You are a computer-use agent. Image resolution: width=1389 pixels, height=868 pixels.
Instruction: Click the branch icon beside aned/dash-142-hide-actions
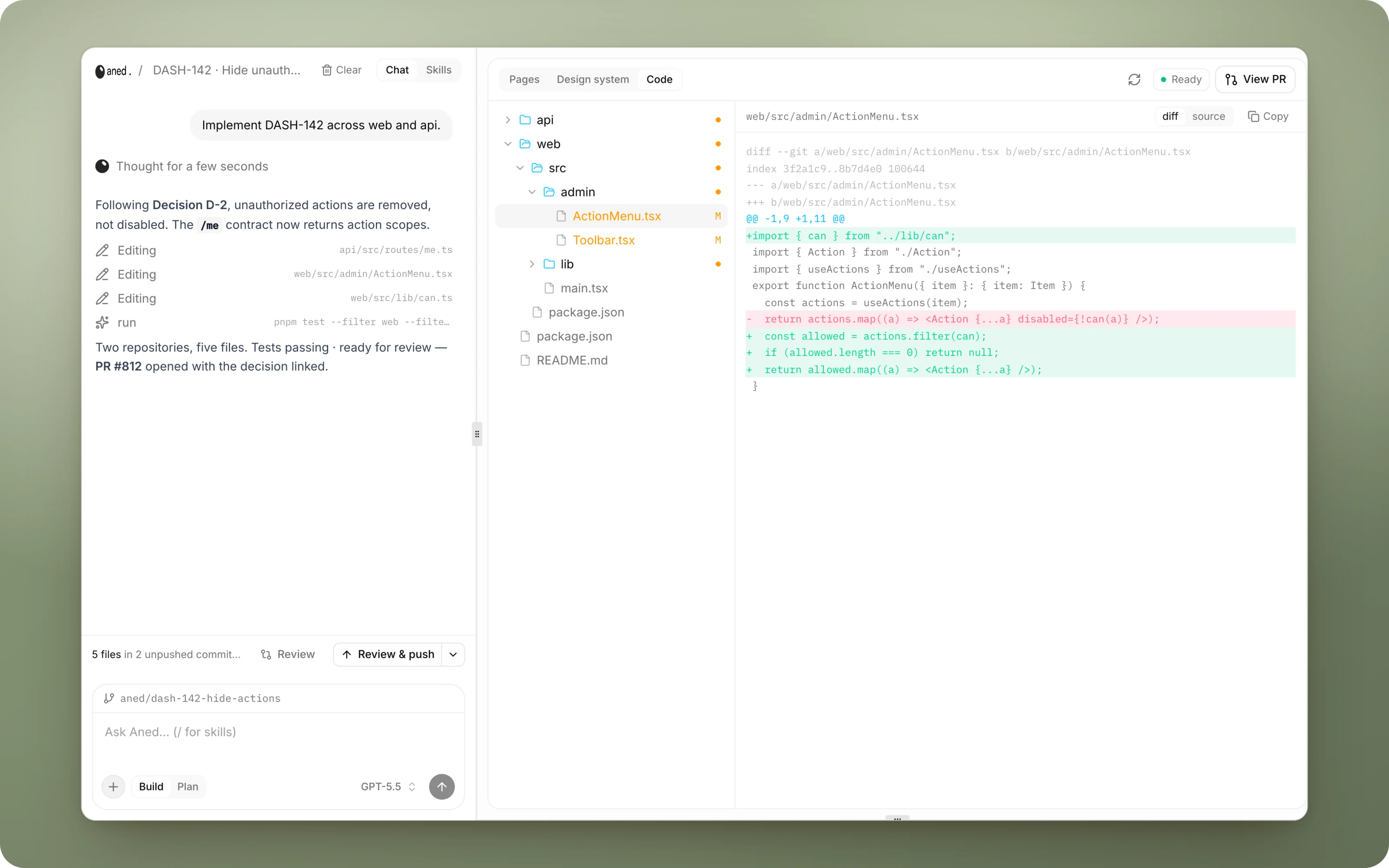(109, 698)
